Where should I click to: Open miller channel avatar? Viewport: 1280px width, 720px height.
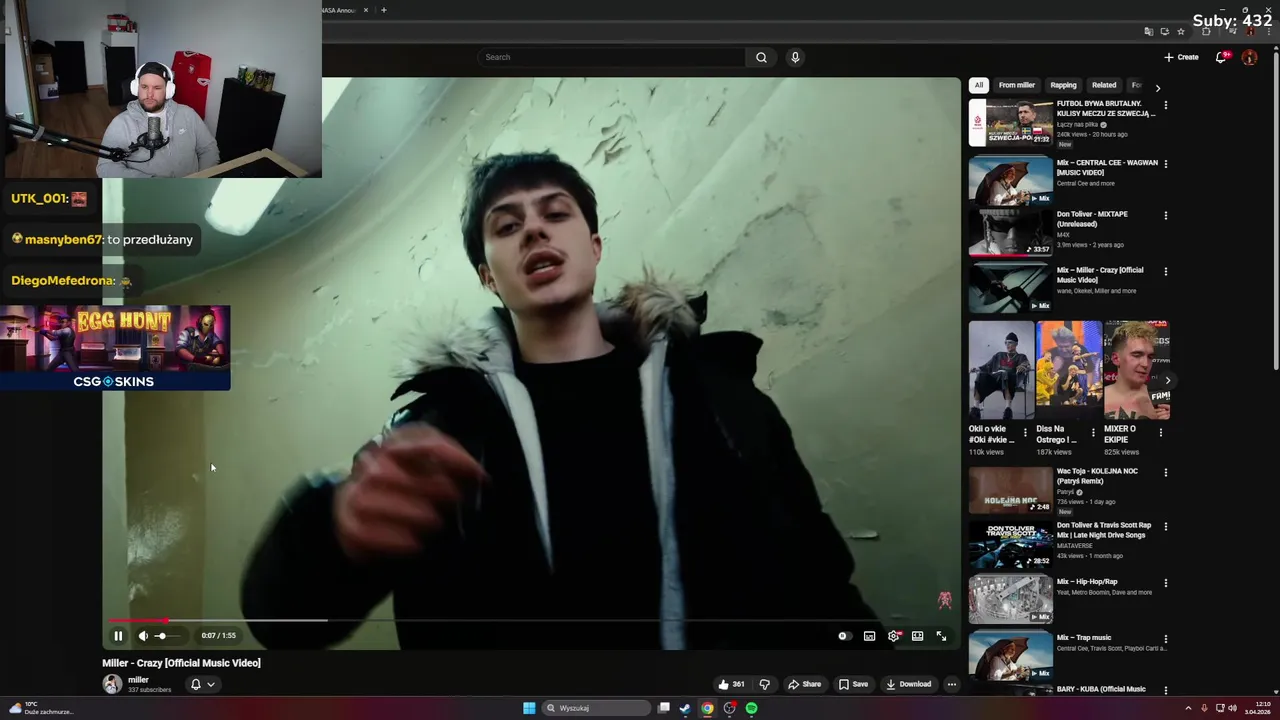coord(112,684)
